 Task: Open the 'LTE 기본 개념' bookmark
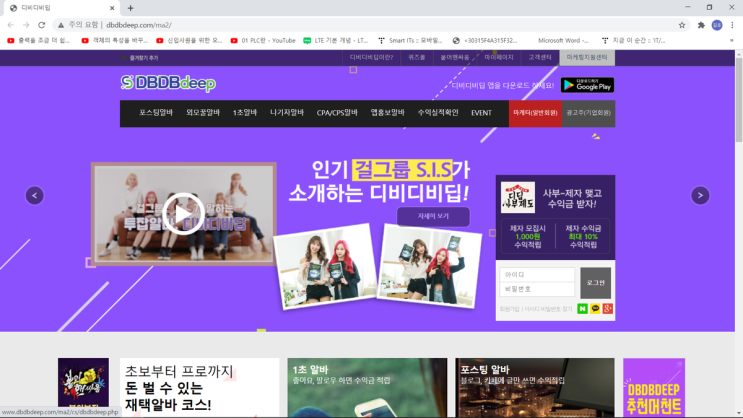pos(335,41)
